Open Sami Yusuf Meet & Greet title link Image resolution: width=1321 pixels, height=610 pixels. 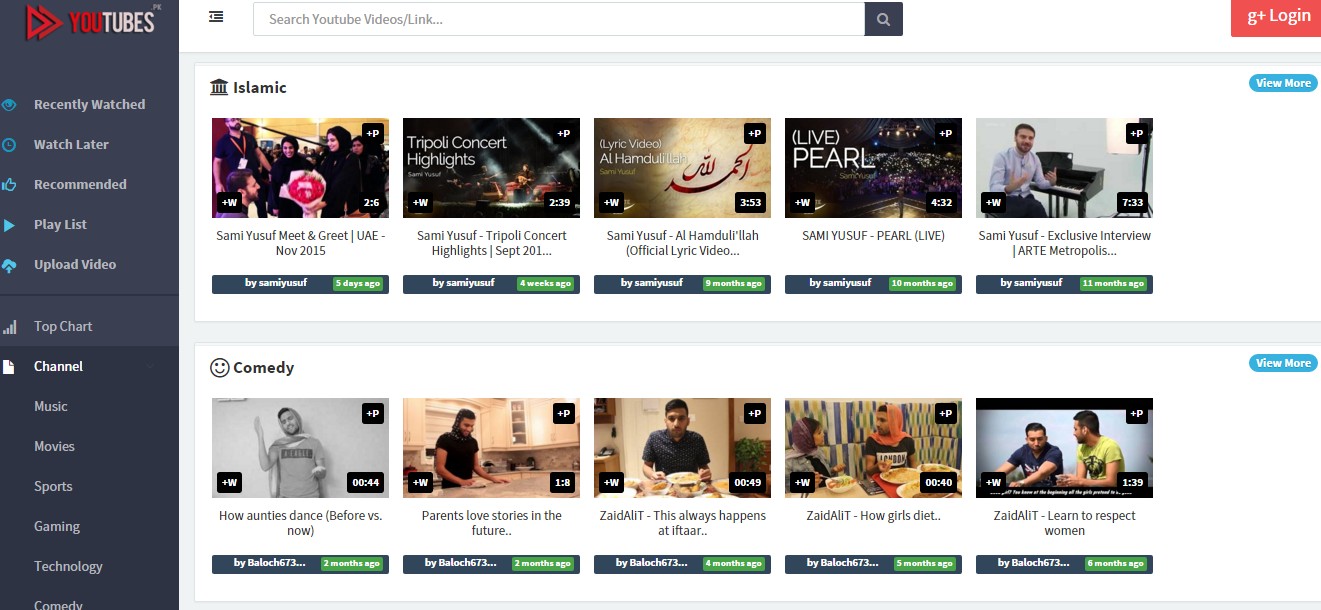(x=300, y=243)
